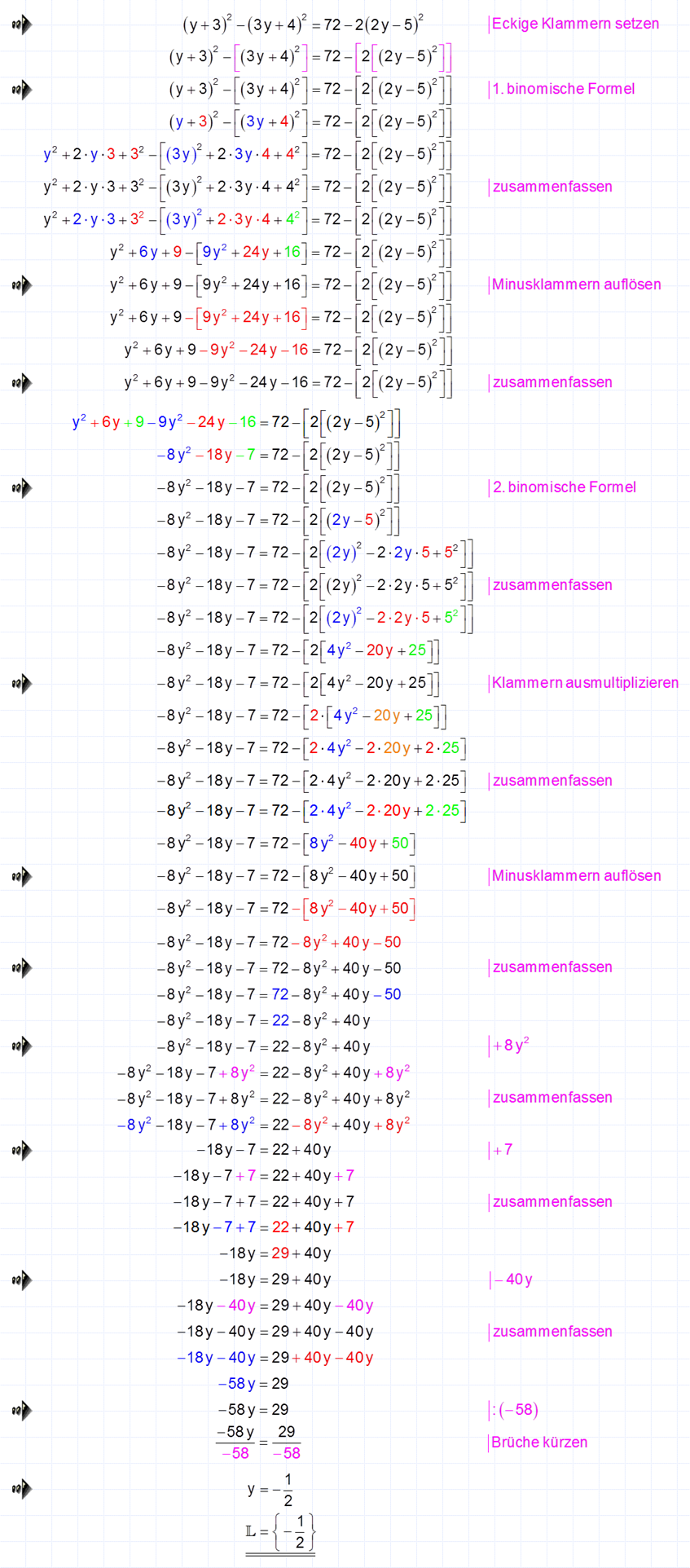
Task: Click the arrow icon left of 72 − 8y² + 40y − 50
Action: pos(22,967)
